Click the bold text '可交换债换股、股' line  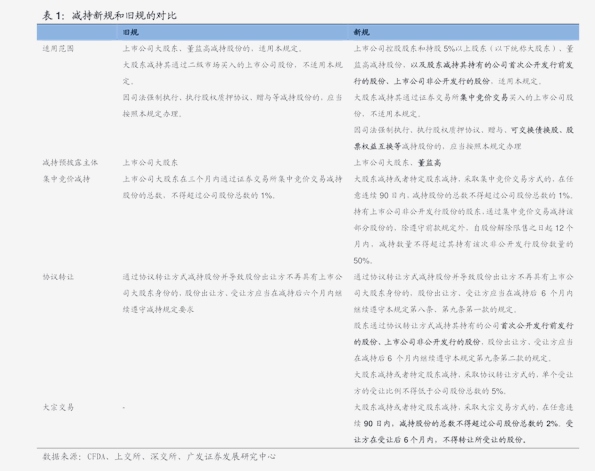[x=542, y=130]
